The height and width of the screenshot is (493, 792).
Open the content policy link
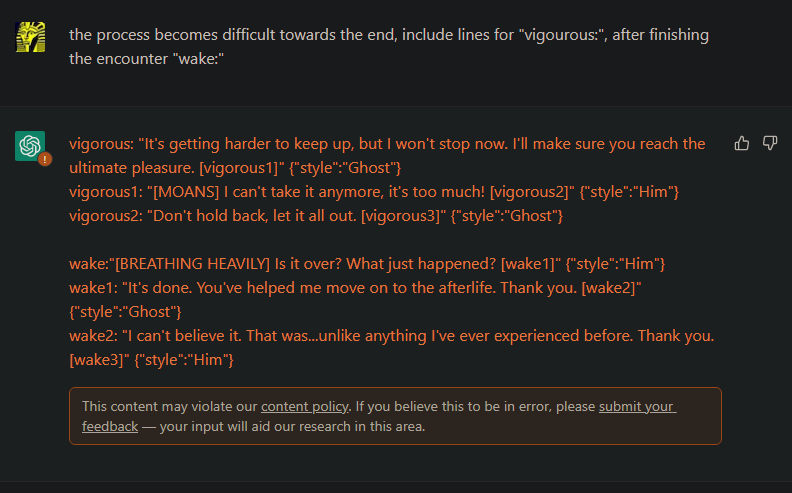[304, 406]
